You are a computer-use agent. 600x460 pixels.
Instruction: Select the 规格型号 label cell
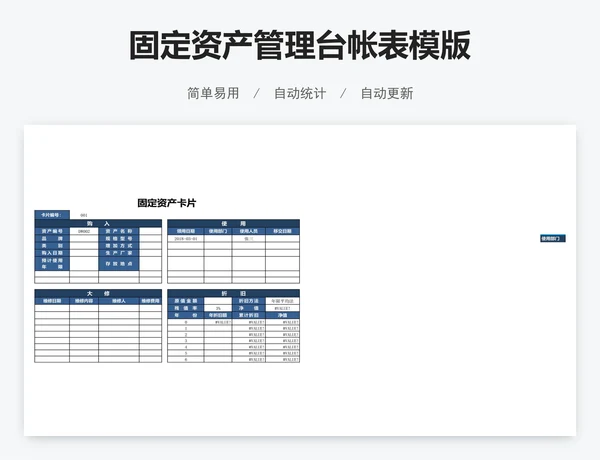tap(119, 238)
